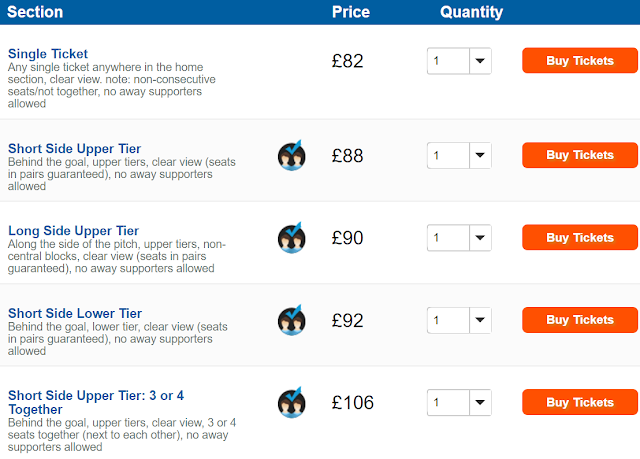Click the Price column header

tap(351, 12)
